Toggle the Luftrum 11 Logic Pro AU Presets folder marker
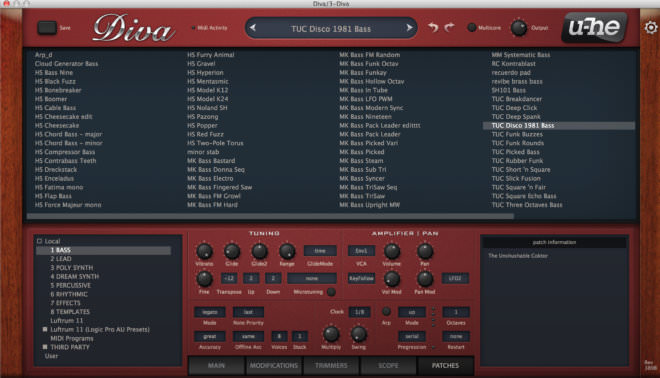 [x=45, y=330]
